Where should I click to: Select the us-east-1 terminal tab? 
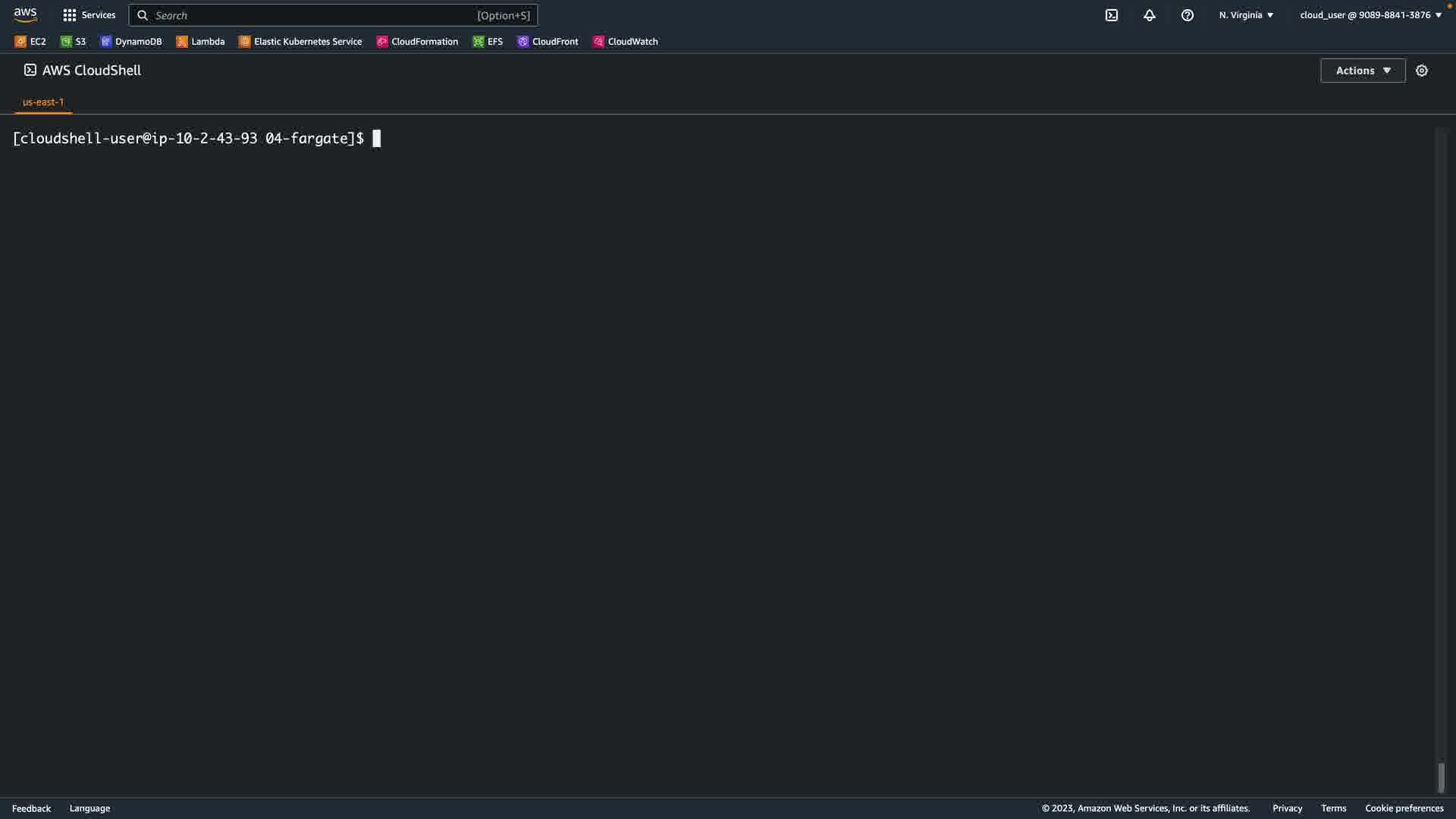click(x=43, y=102)
